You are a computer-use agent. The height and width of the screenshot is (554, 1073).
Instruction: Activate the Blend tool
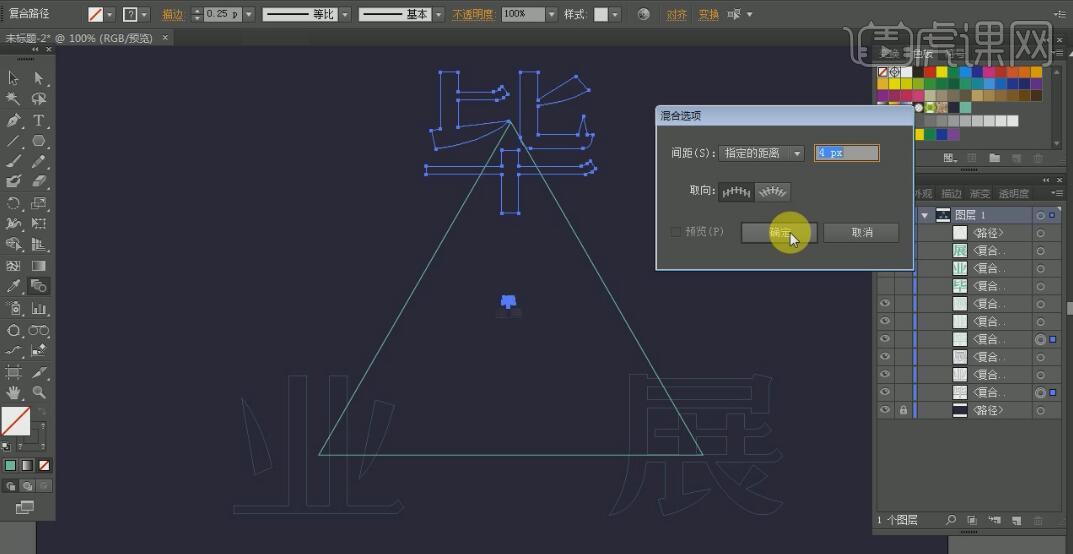point(39,287)
